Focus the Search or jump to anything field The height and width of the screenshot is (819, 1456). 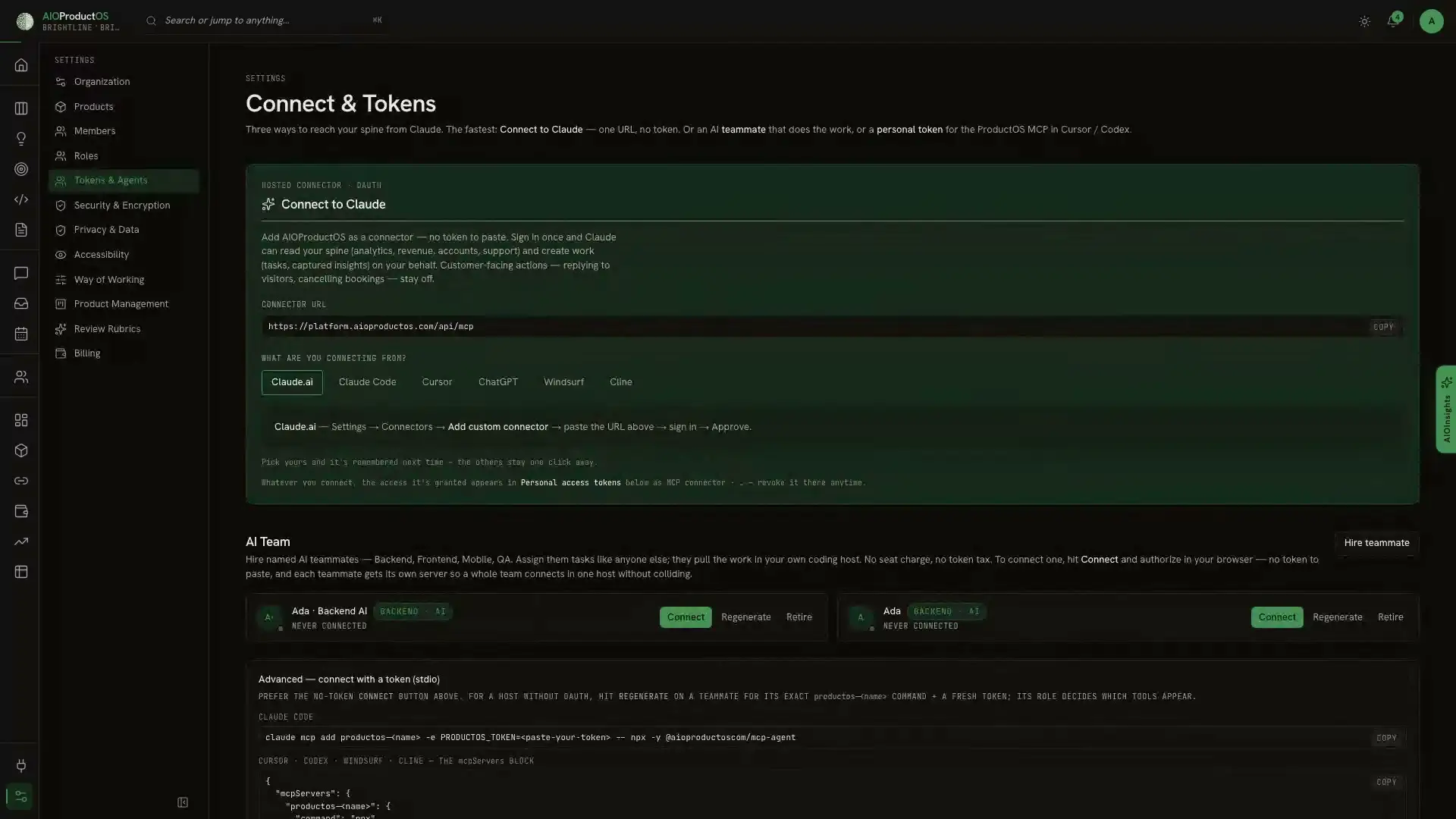(x=265, y=20)
